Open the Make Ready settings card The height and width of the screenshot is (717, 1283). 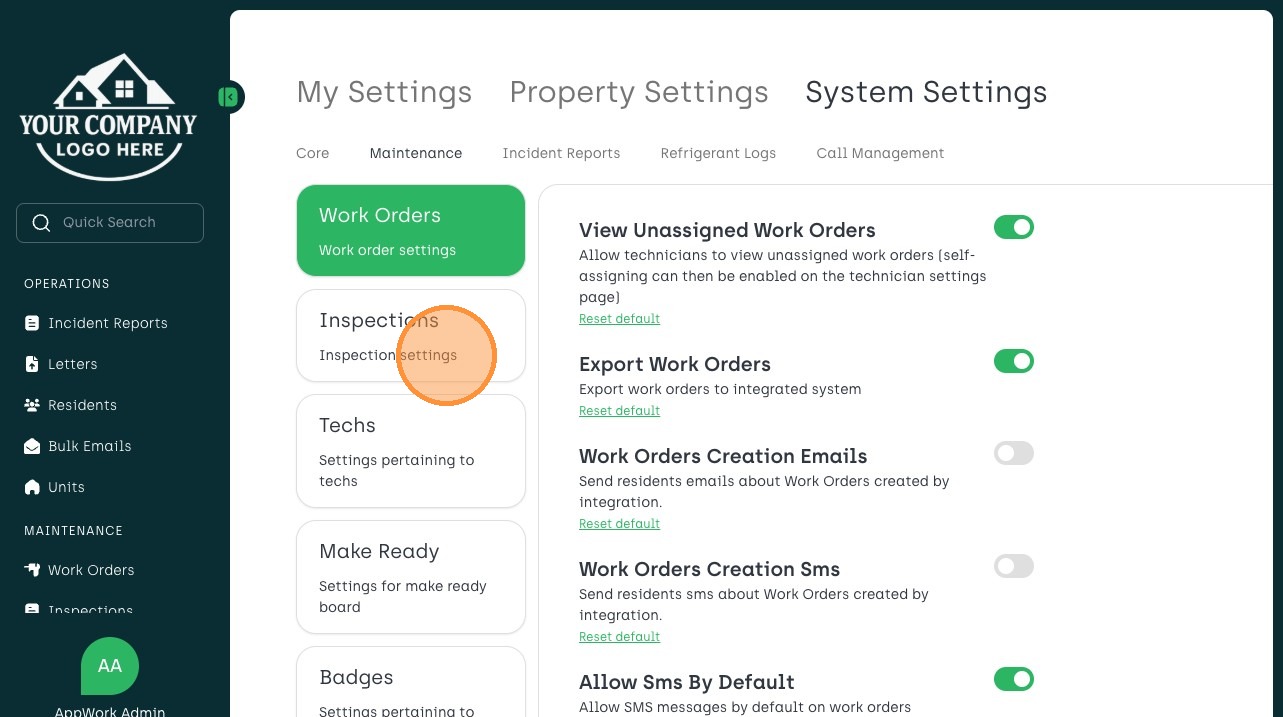tap(410, 577)
